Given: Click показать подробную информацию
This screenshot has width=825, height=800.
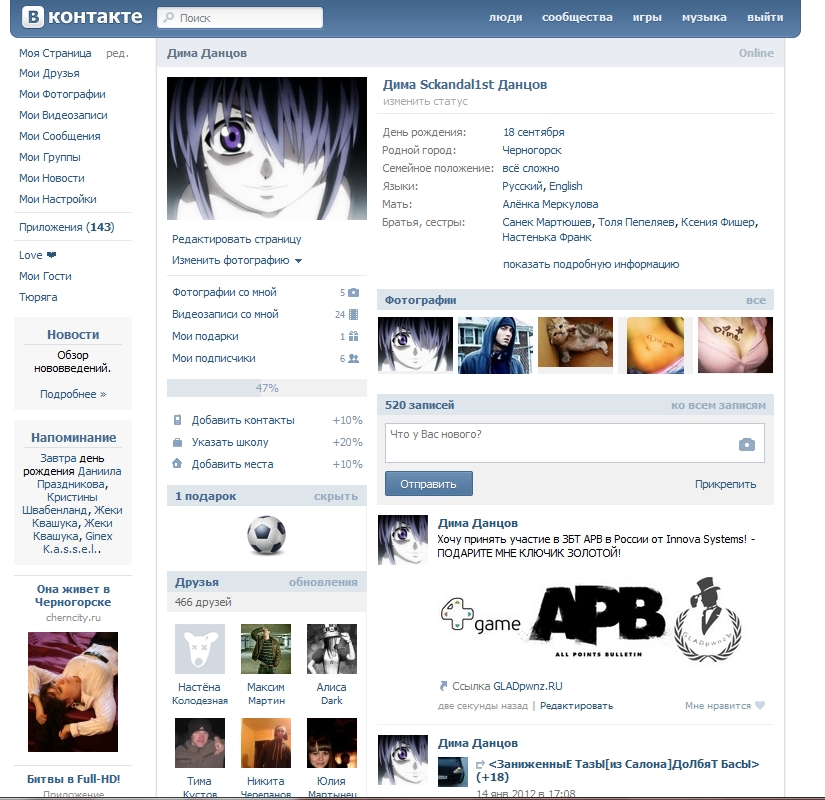Looking at the screenshot, I should (x=591, y=264).
